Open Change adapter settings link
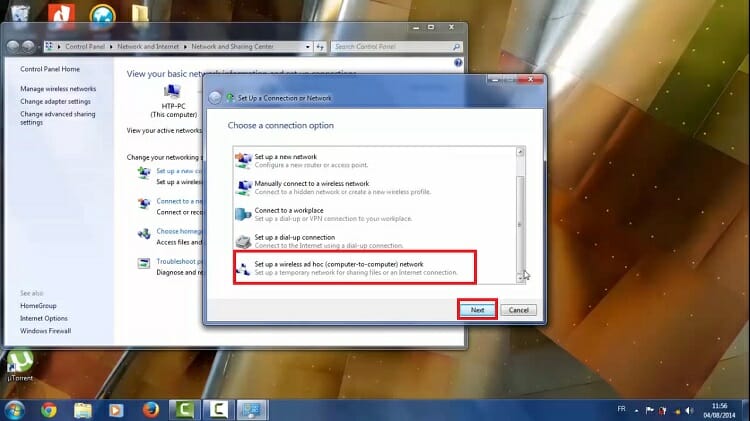Image resolution: width=750 pixels, height=421 pixels. point(55,101)
